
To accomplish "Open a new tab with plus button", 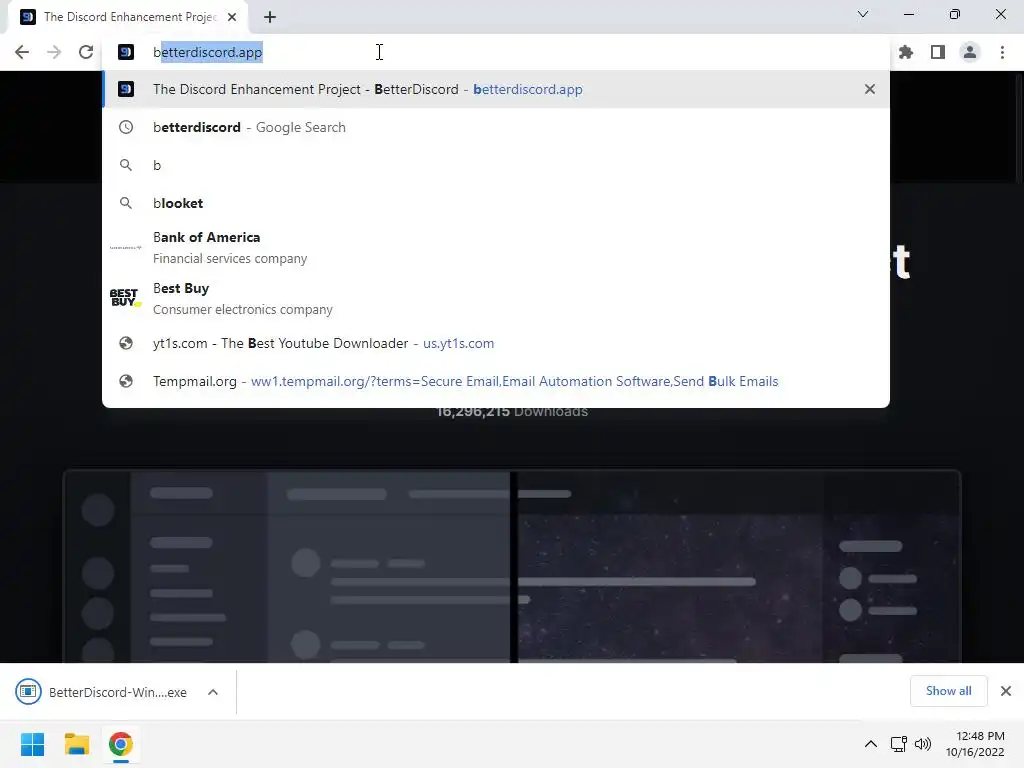I will 270,17.
